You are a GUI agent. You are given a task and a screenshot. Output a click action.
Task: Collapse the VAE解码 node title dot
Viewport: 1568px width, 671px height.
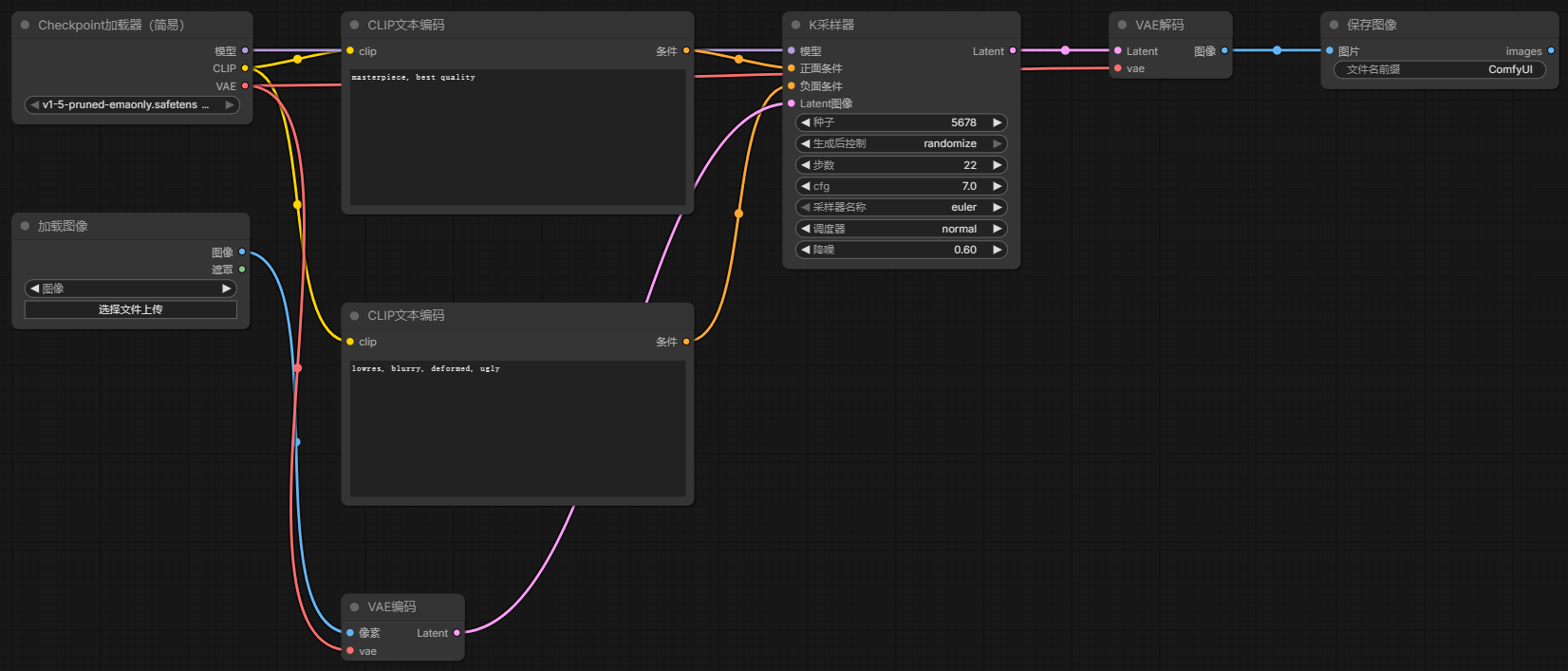[1122, 25]
